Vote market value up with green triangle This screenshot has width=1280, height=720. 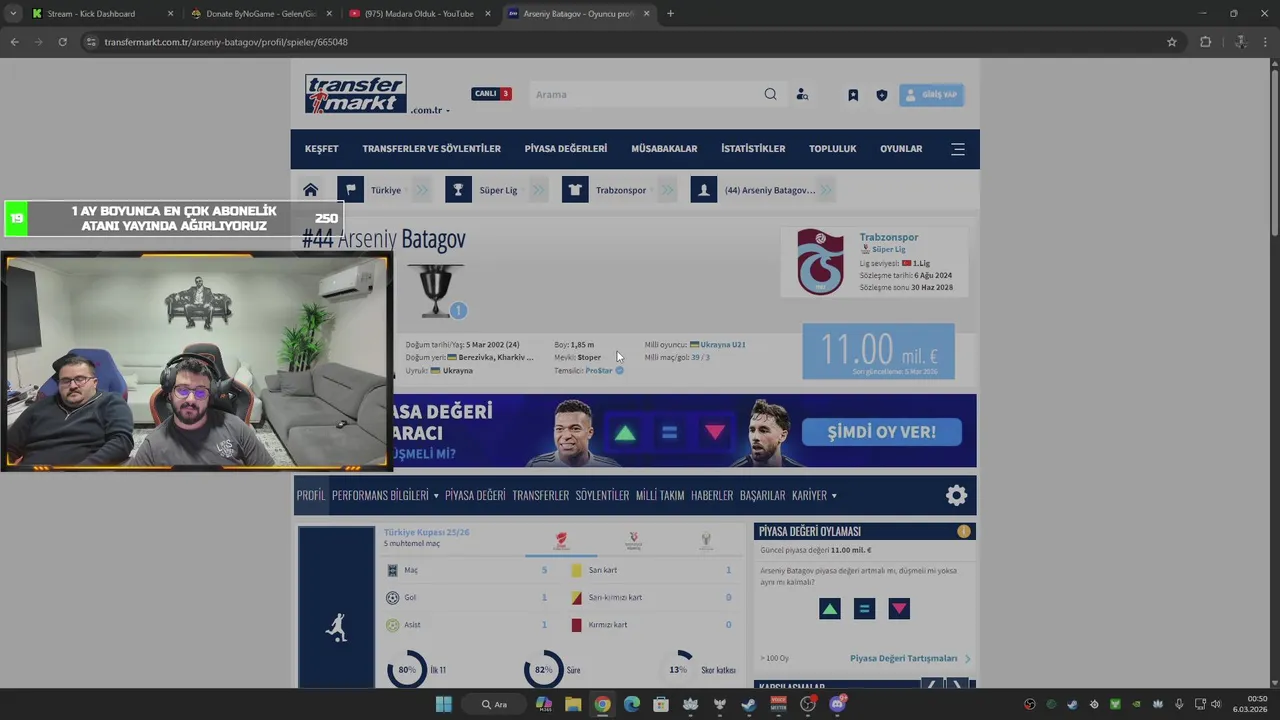coord(830,609)
